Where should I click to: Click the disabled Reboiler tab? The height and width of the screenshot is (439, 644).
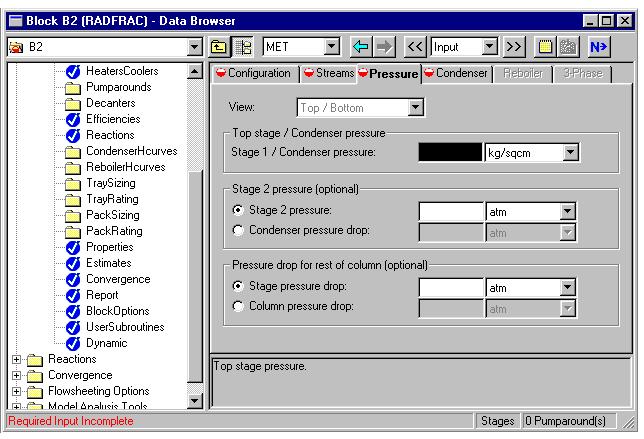tap(523, 74)
